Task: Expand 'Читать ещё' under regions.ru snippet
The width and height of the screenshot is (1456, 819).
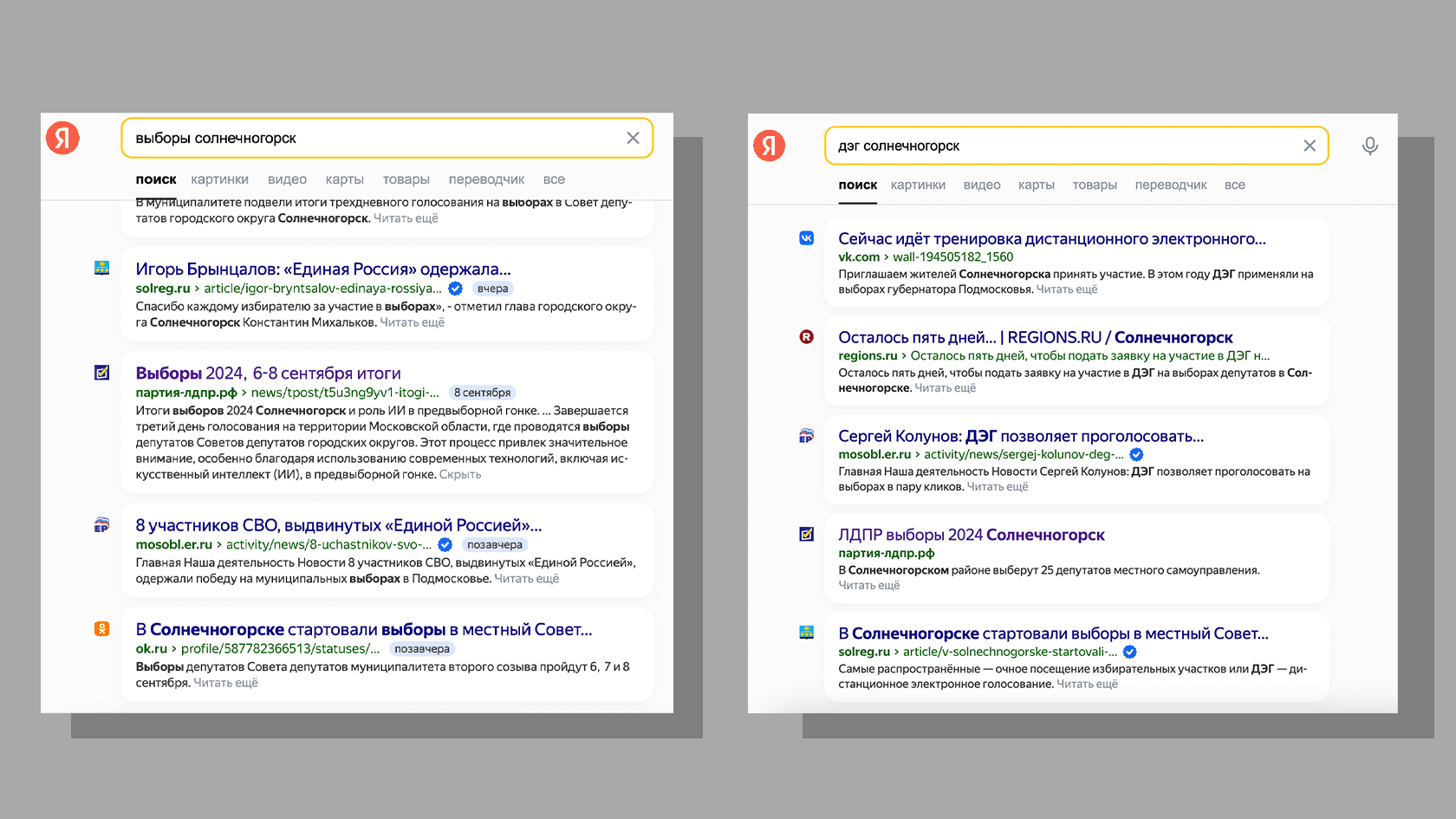Action: click(x=946, y=388)
